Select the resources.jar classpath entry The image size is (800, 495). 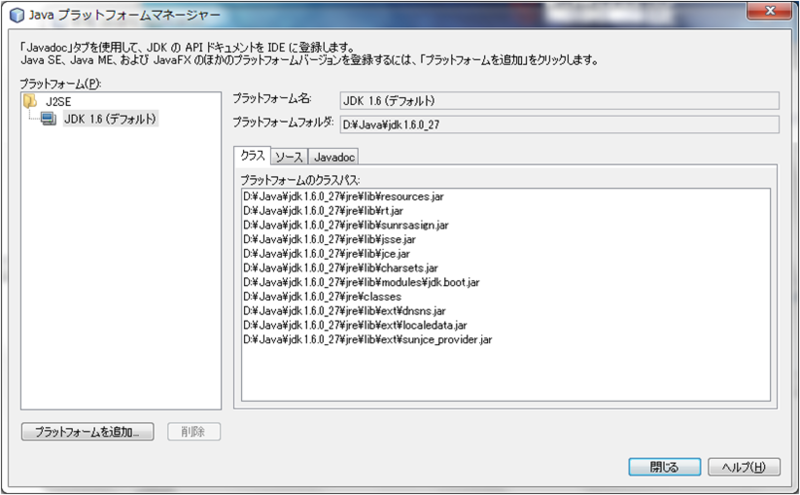point(343,196)
